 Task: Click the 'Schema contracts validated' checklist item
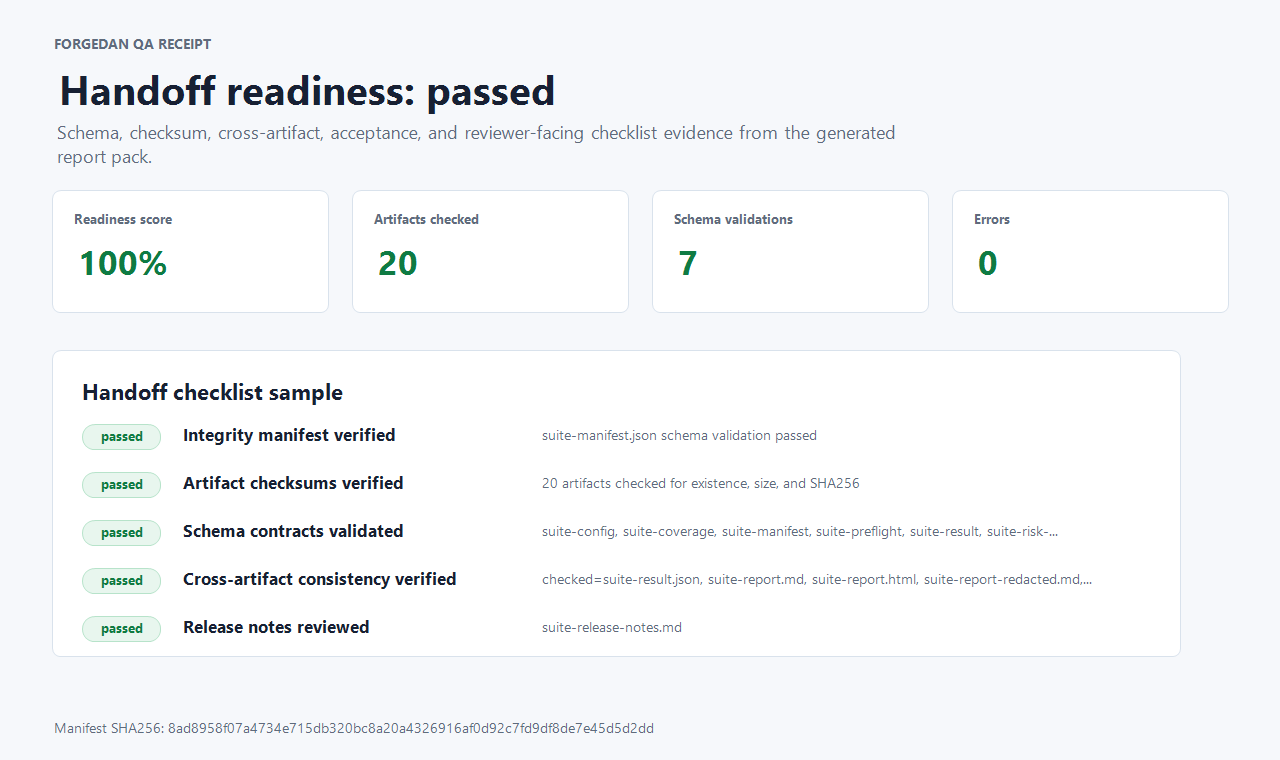tap(293, 531)
